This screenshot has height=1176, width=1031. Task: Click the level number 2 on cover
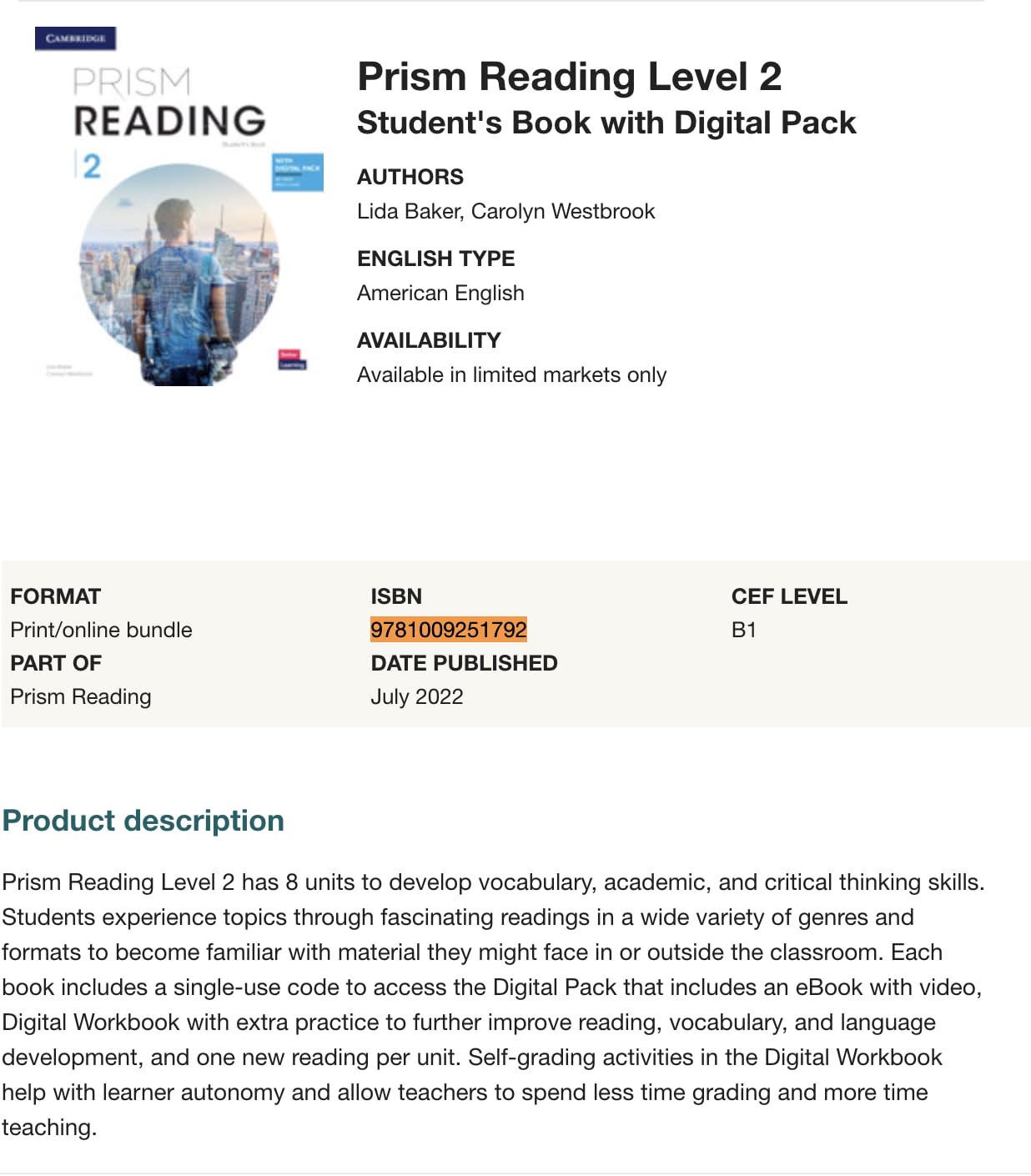click(91, 166)
